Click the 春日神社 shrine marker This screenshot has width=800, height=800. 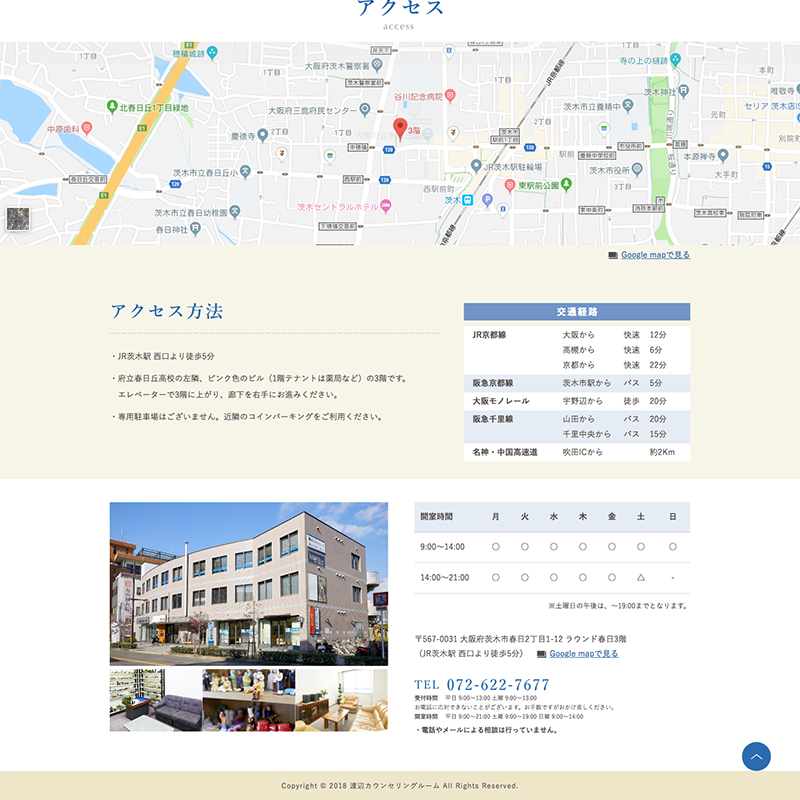click(195, 229)
